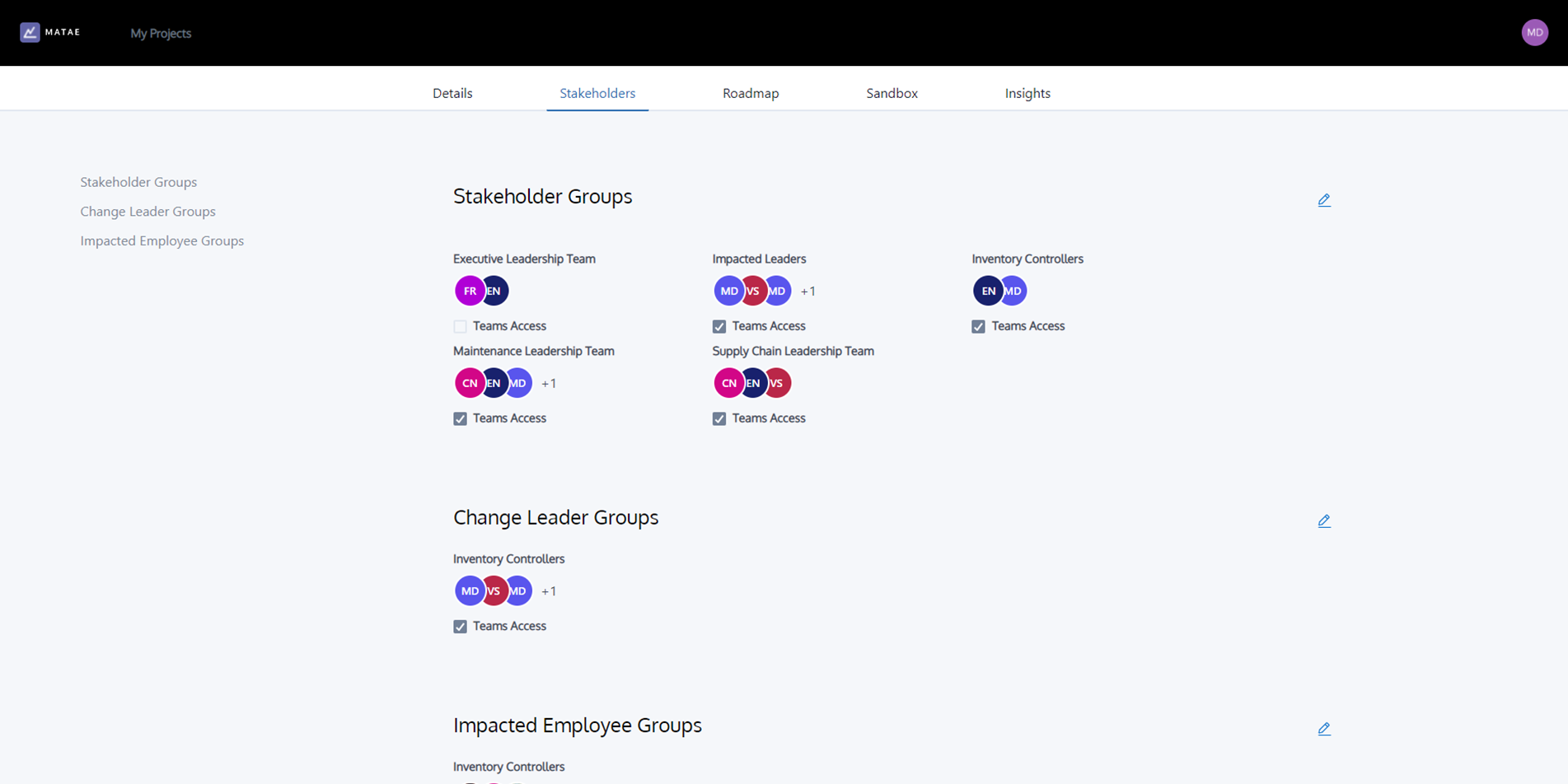Open the Insights tab
Image resolution: width=1568 pixels, height=784 pixels.
(x=1027, y=93)
